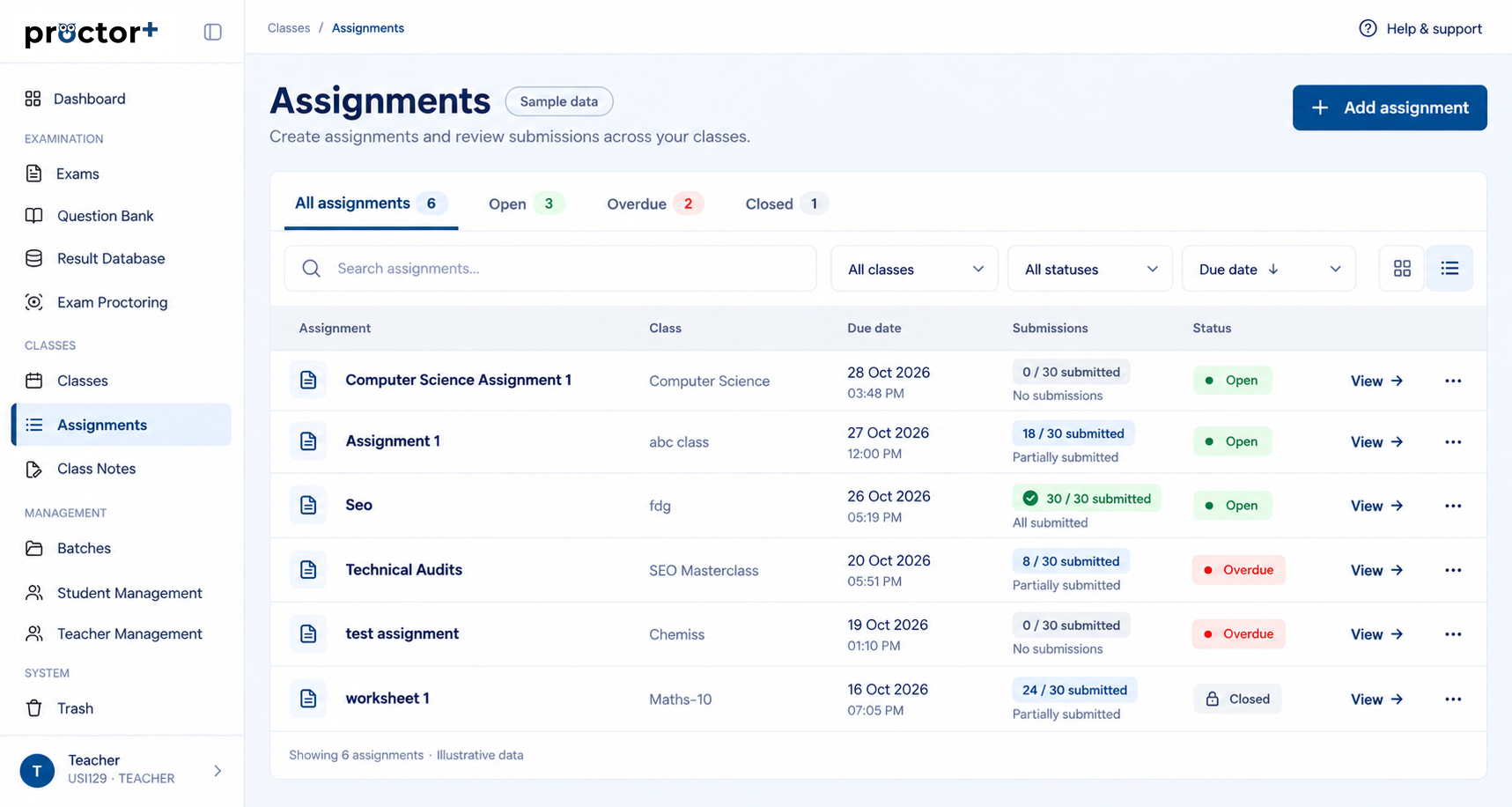Expand the All classes filter dropdown
Image resolution: width=1512 pixels, height=807 pixels.
pos(914,269)
